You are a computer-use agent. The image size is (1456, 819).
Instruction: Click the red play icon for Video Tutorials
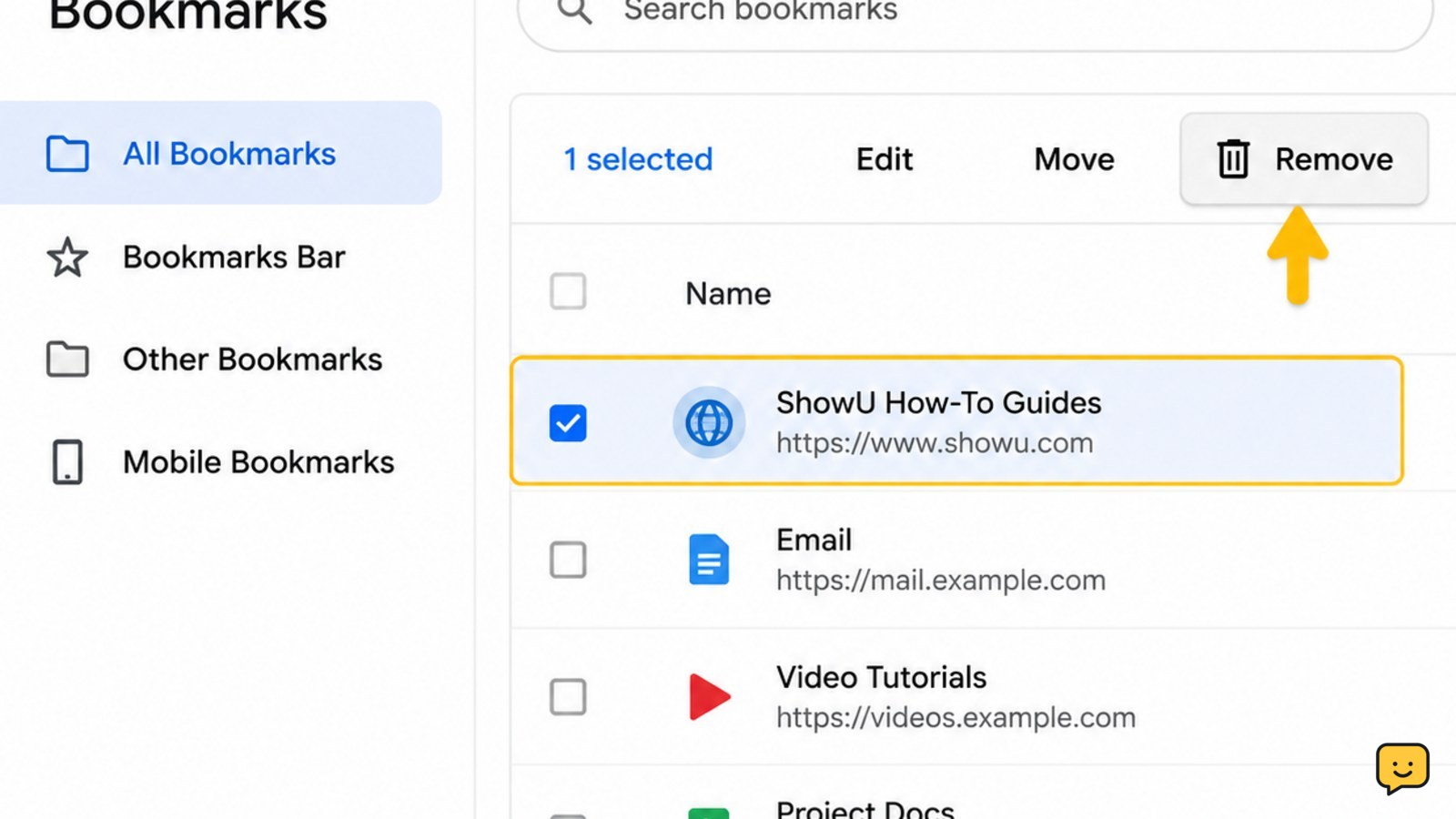(x=710, y=697)
